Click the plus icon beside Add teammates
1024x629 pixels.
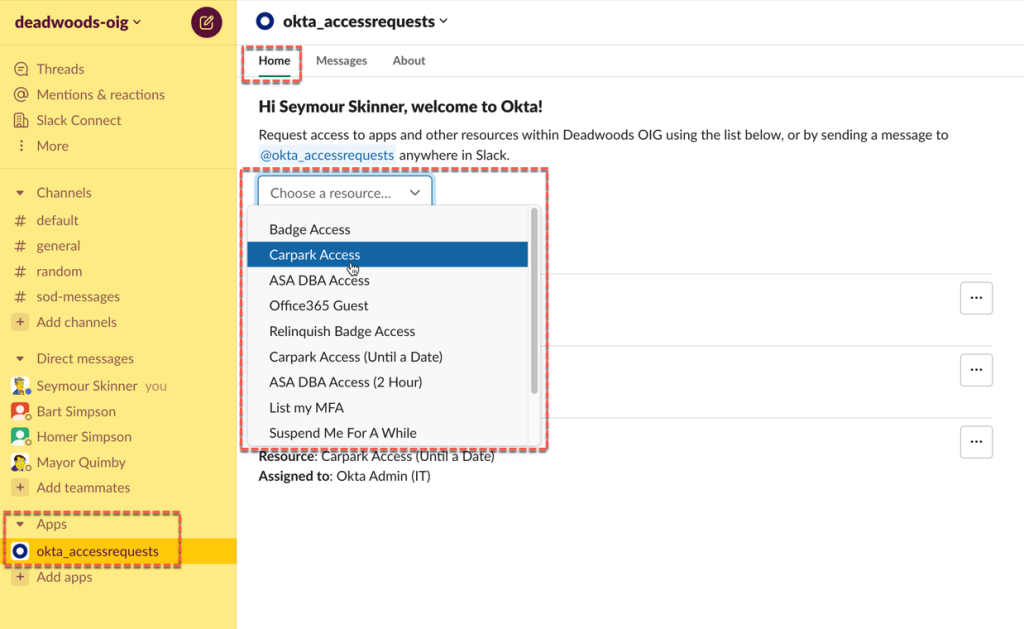[x=20, y=488]
